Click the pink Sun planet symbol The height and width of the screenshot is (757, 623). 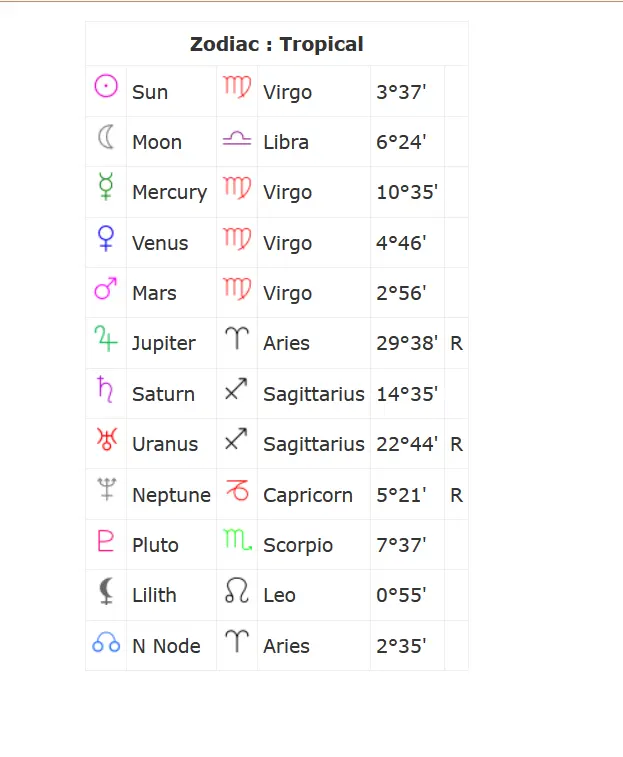pos(106,86)
